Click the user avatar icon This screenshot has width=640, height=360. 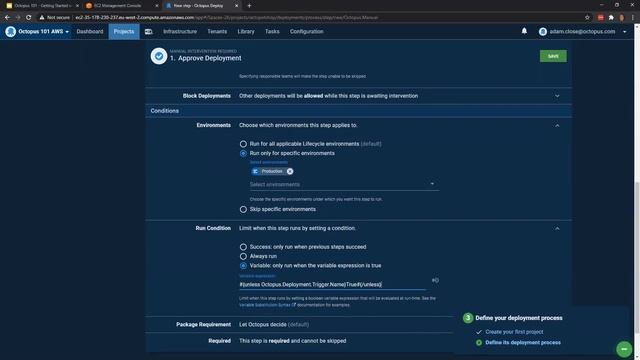542,31
